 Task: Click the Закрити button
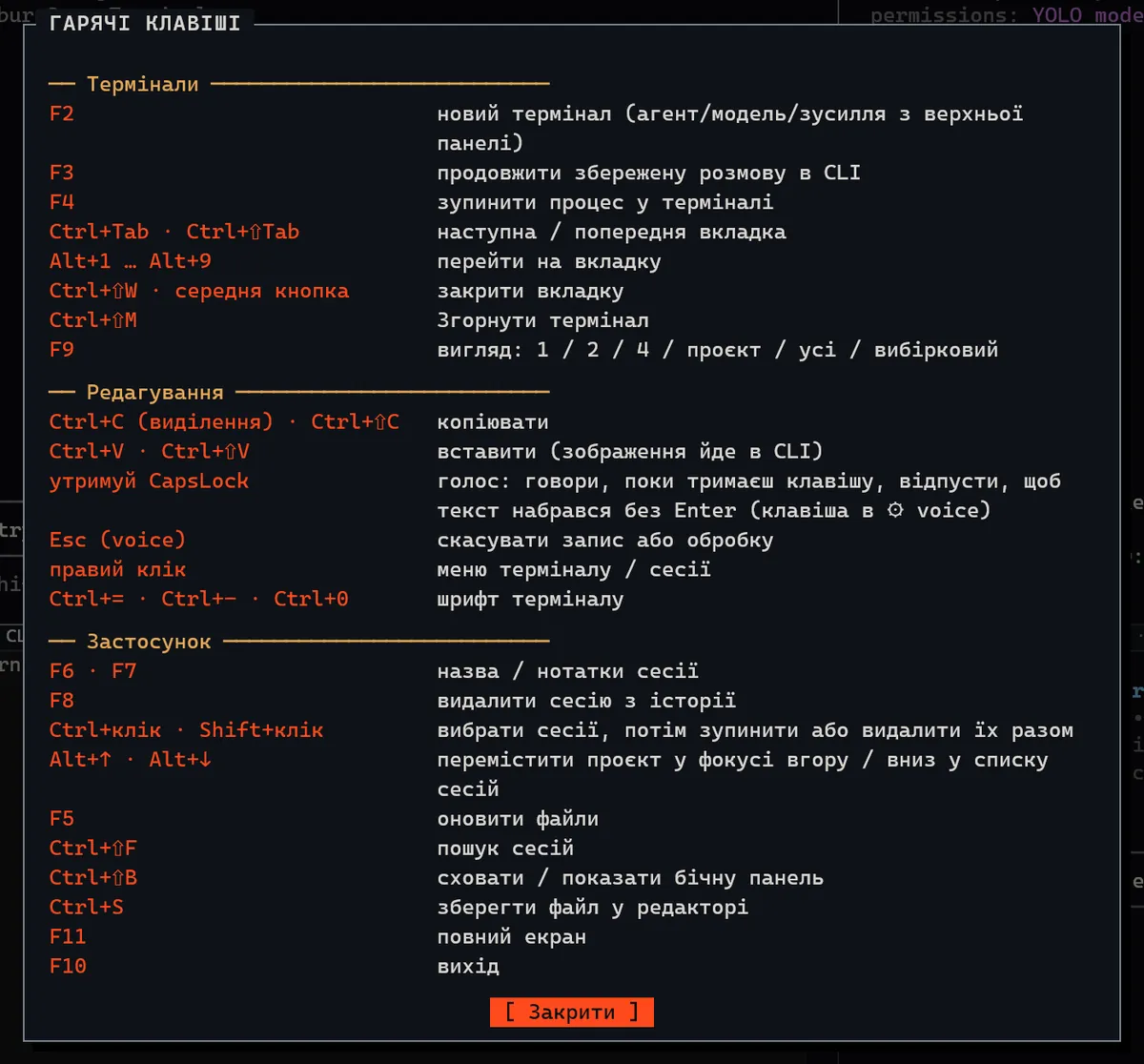(572, 1012)
